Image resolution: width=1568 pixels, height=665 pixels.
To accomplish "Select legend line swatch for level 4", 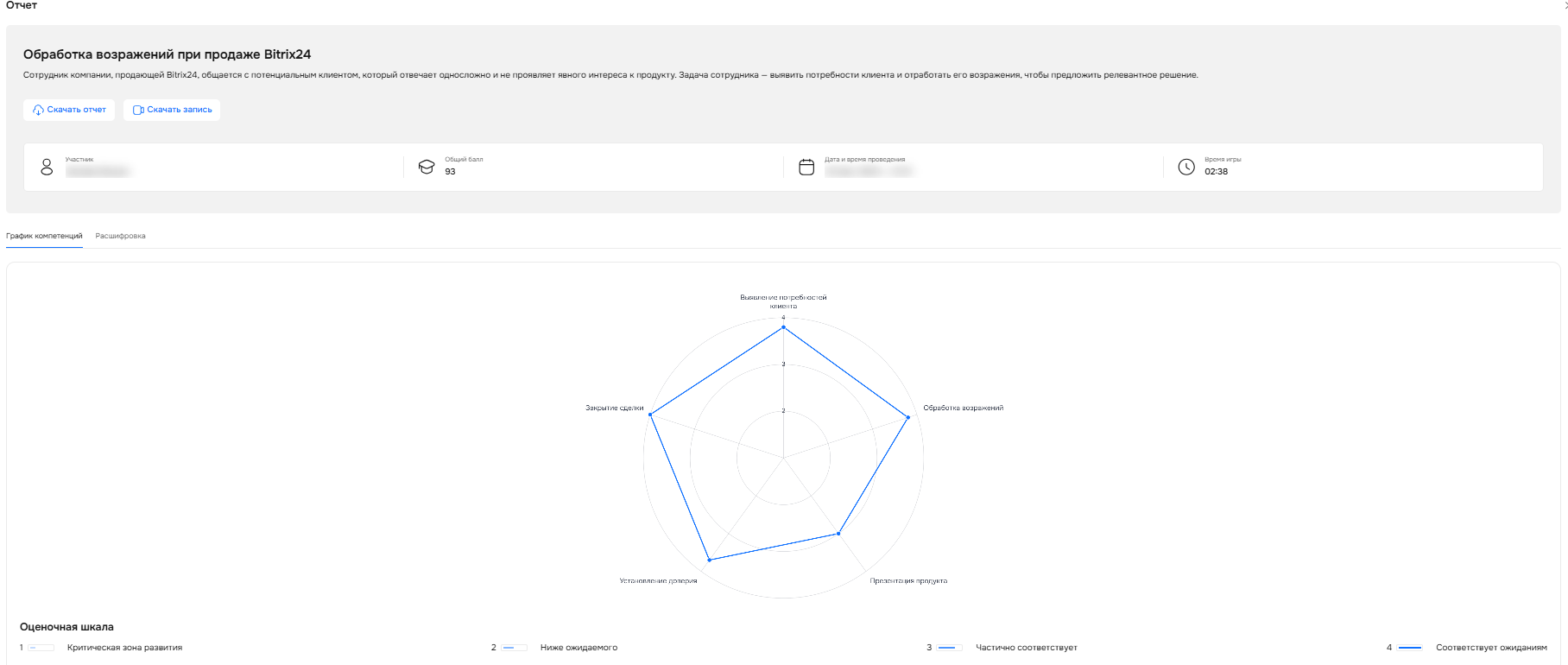I will [x=1410, y=648].
